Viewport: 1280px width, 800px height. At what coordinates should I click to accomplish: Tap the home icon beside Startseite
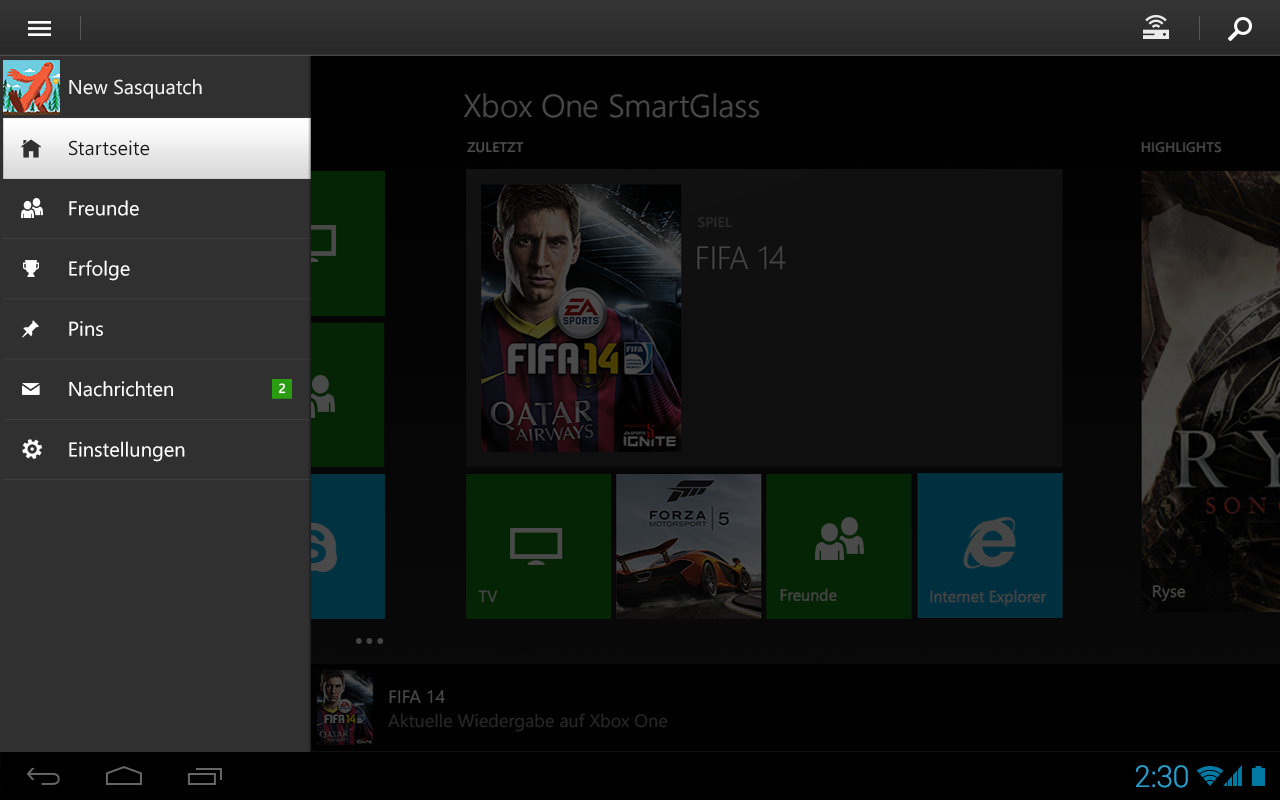click(x=32, y=148)
